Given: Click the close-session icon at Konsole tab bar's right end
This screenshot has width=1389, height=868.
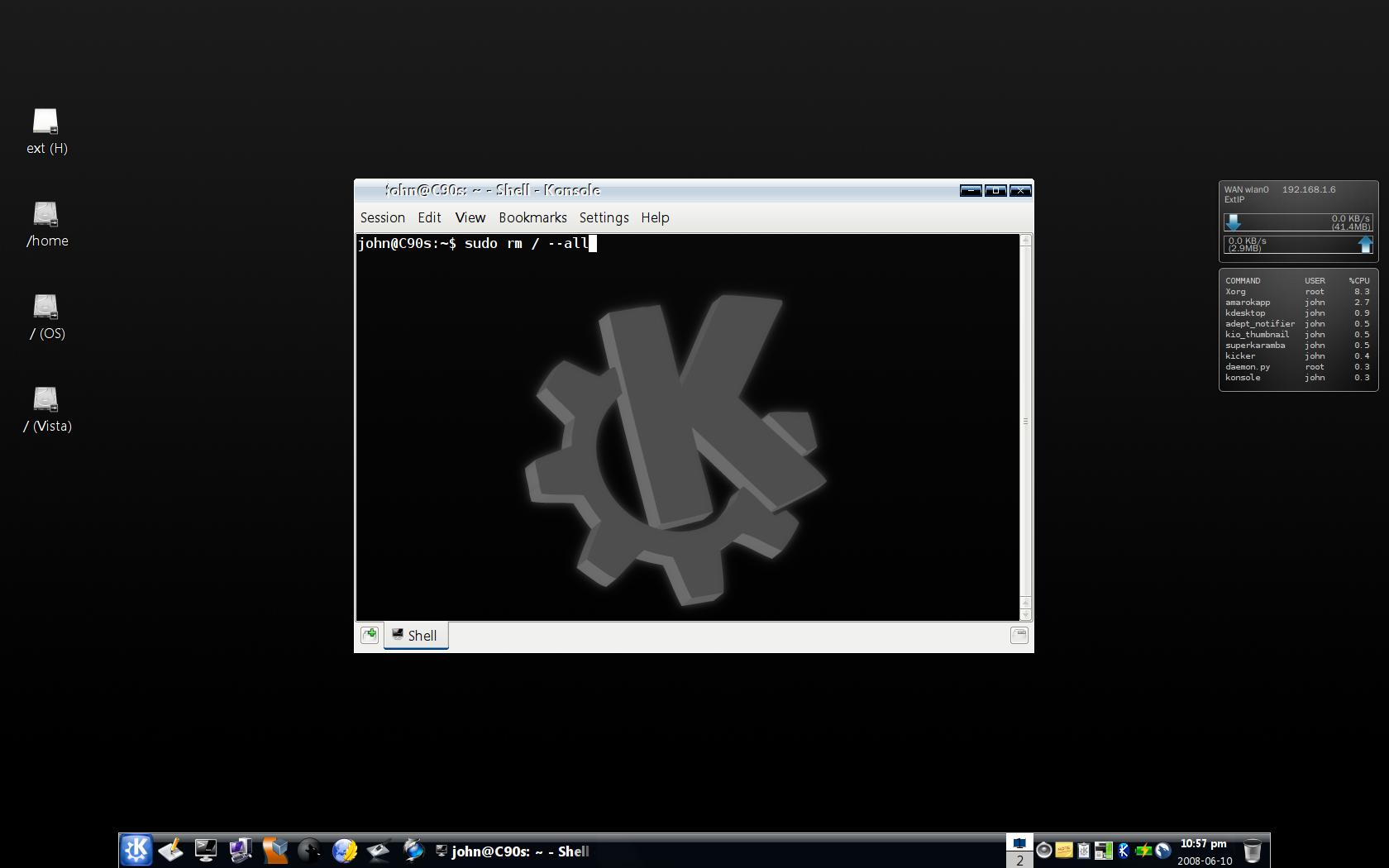Looking at the screenshot, I should coord(1019,635).
